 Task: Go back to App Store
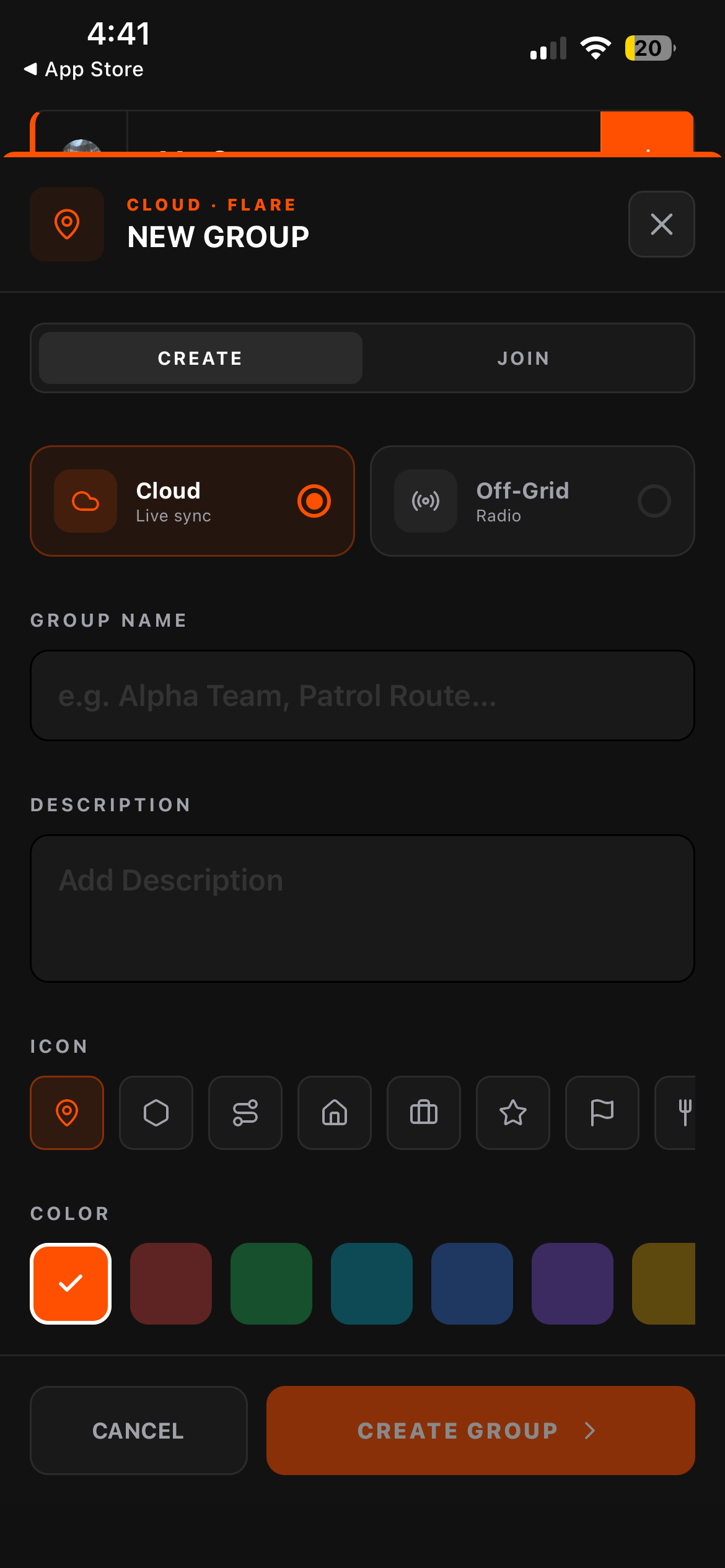(84, 69)
